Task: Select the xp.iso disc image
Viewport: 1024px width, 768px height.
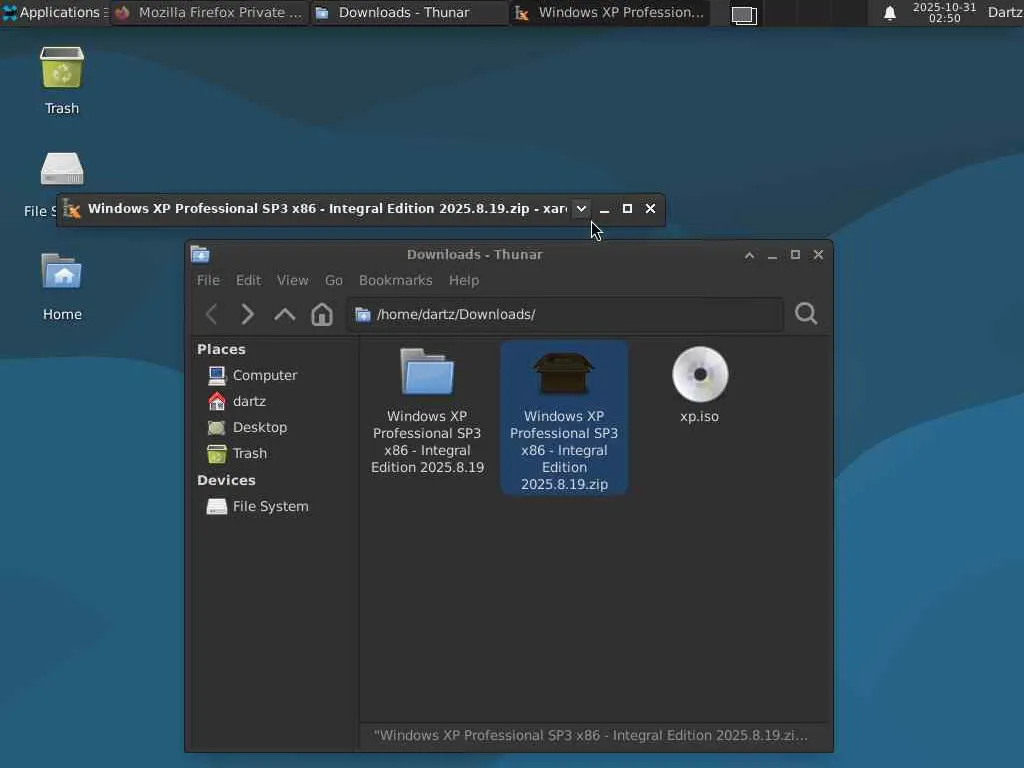Action: pos(699,385)
